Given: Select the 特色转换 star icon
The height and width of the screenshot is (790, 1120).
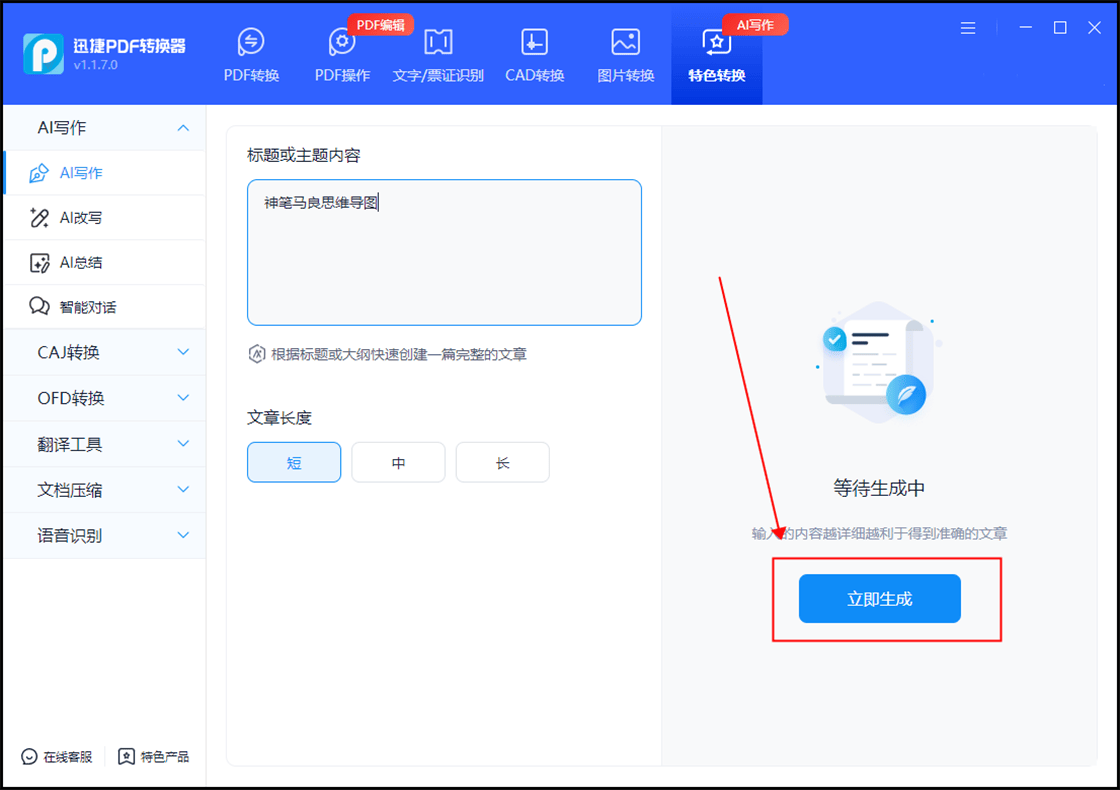Looking at the screenshot, I should click(716, 42).
